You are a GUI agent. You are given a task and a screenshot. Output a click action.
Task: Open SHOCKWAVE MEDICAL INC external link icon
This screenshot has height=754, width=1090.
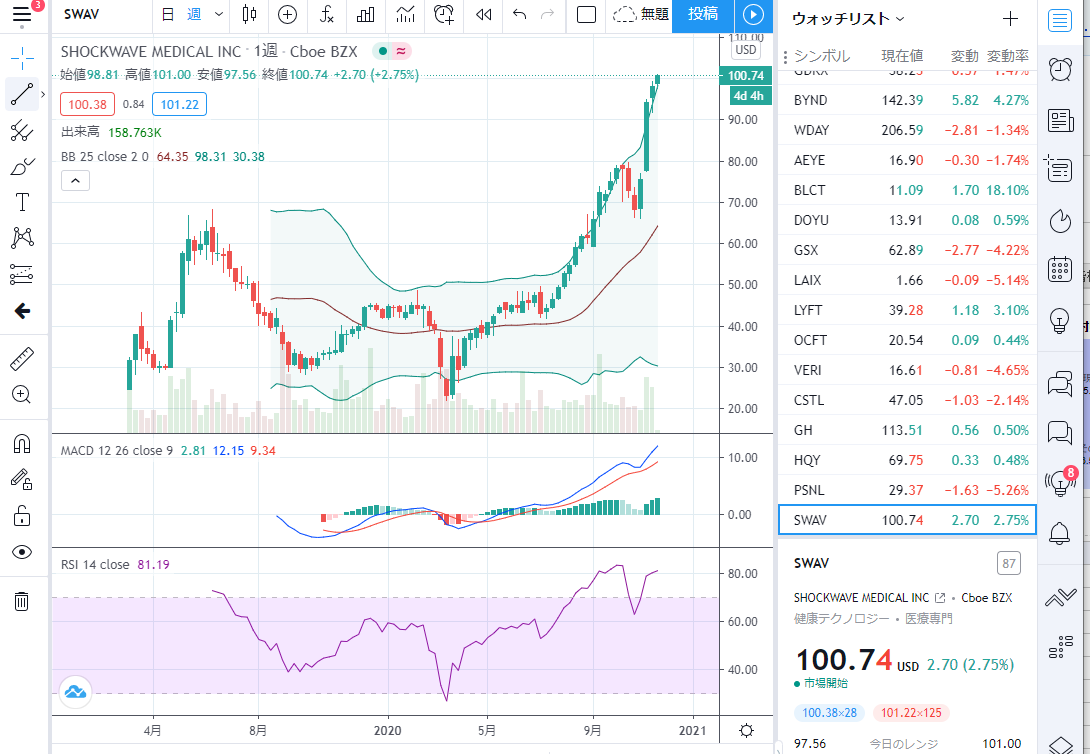pos(941,598)
